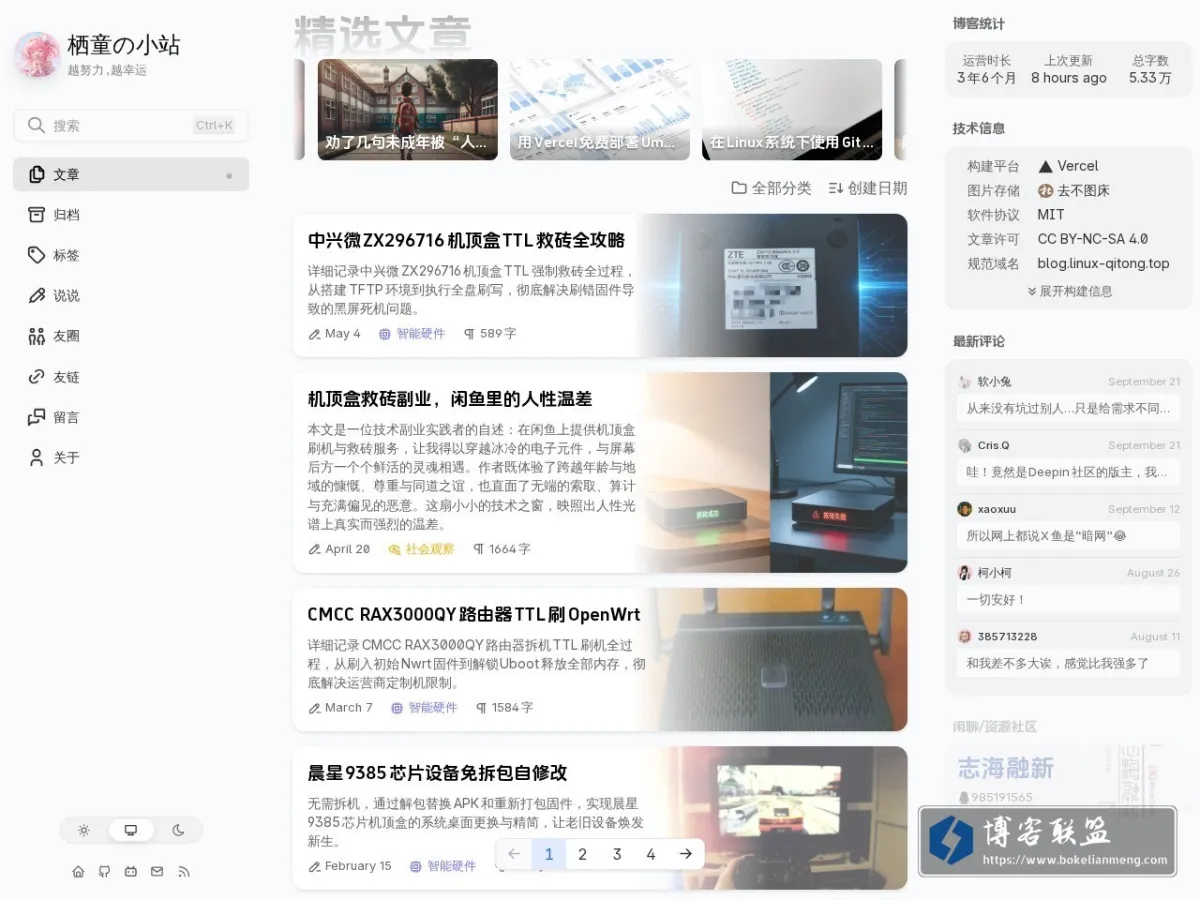Viewport: 1200px width, 900px height.
Task: Open featured article 用Vercel免费部署 thumbnail
Action: 600,110
